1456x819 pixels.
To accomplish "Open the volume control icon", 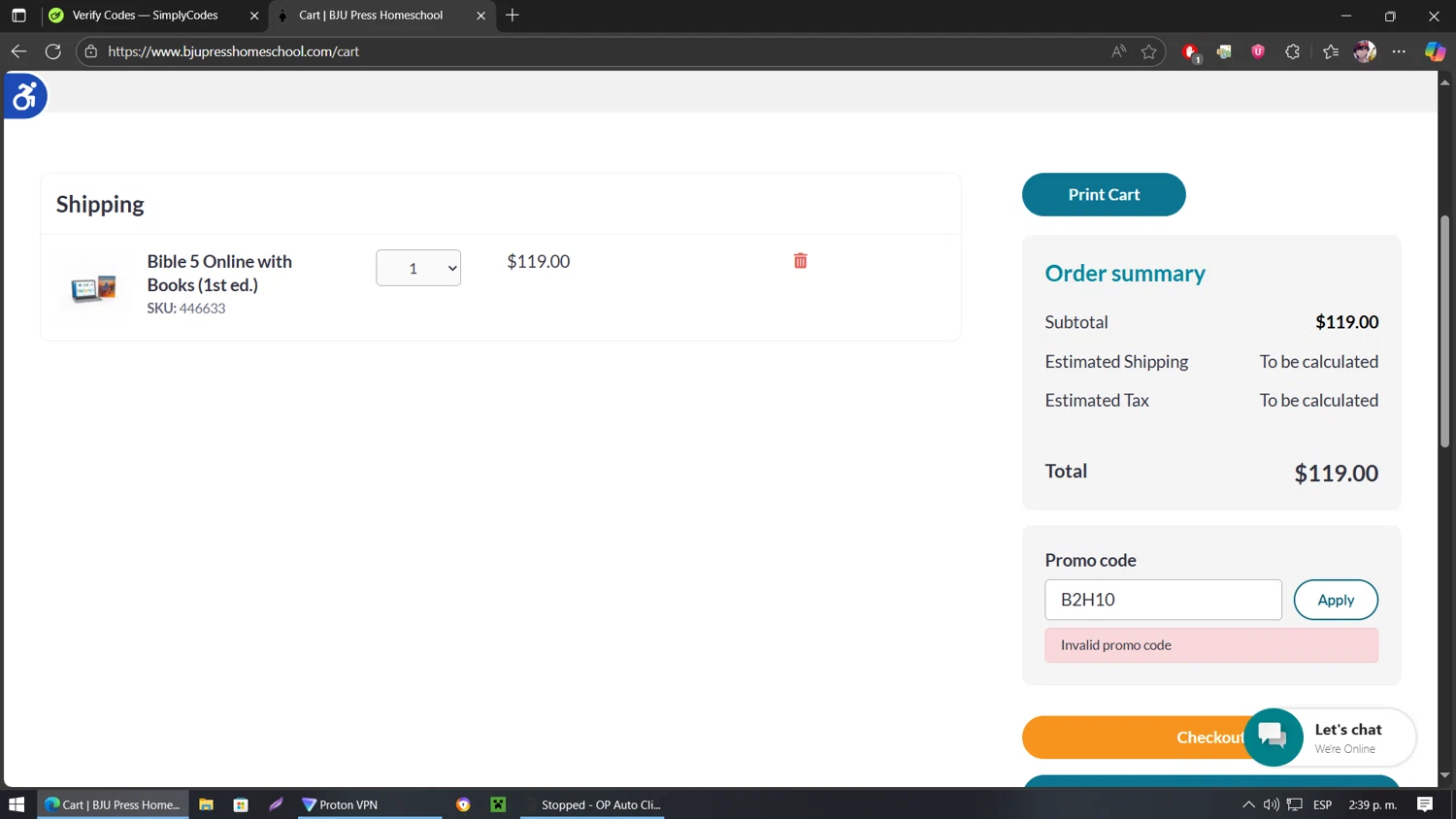I will (1271, 804).
